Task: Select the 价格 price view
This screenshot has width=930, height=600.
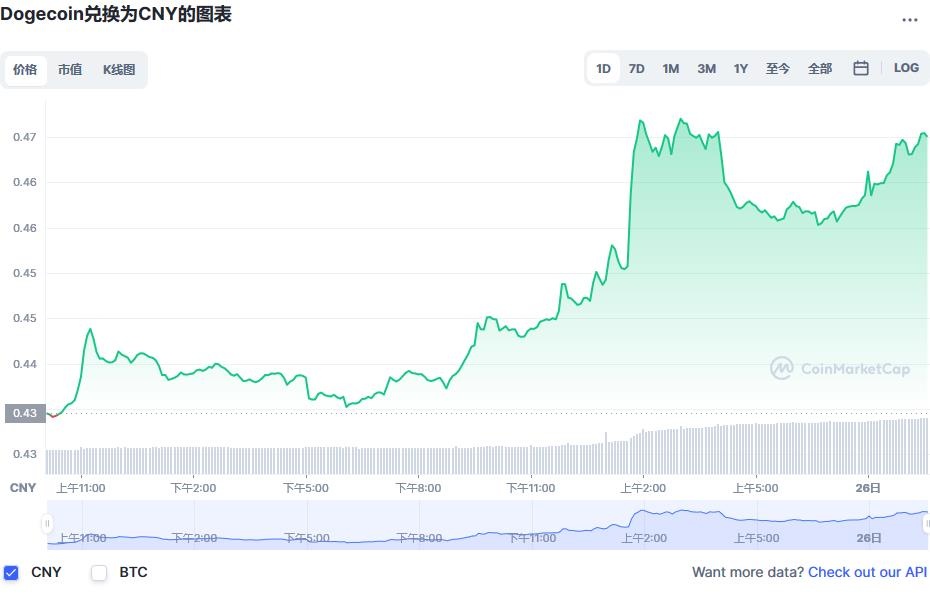Action: tap(25, 70)
